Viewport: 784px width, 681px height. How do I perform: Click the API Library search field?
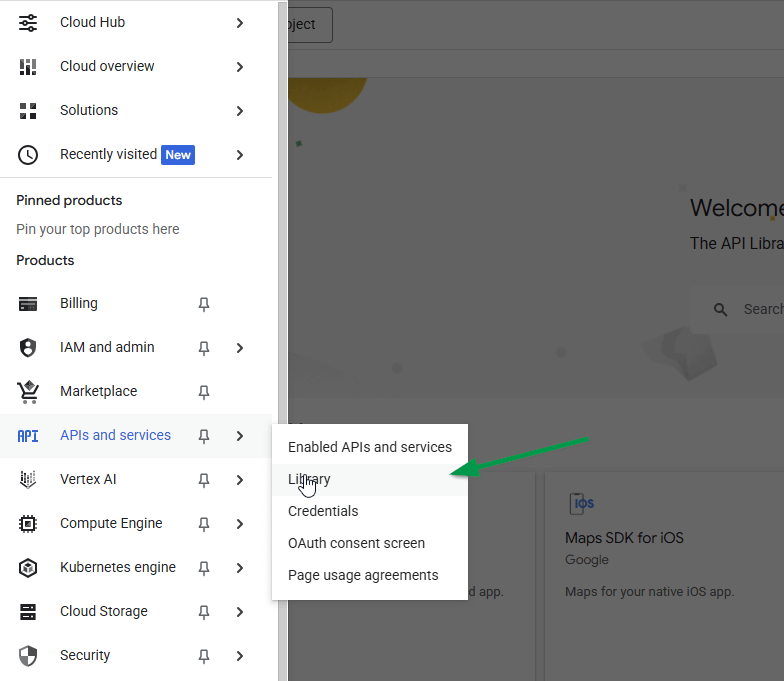tap(737, 310)
